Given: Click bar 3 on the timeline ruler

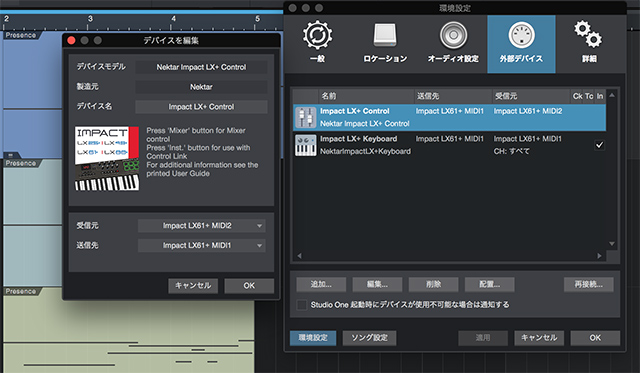Looking at the screenshot, I should [90, 19].
